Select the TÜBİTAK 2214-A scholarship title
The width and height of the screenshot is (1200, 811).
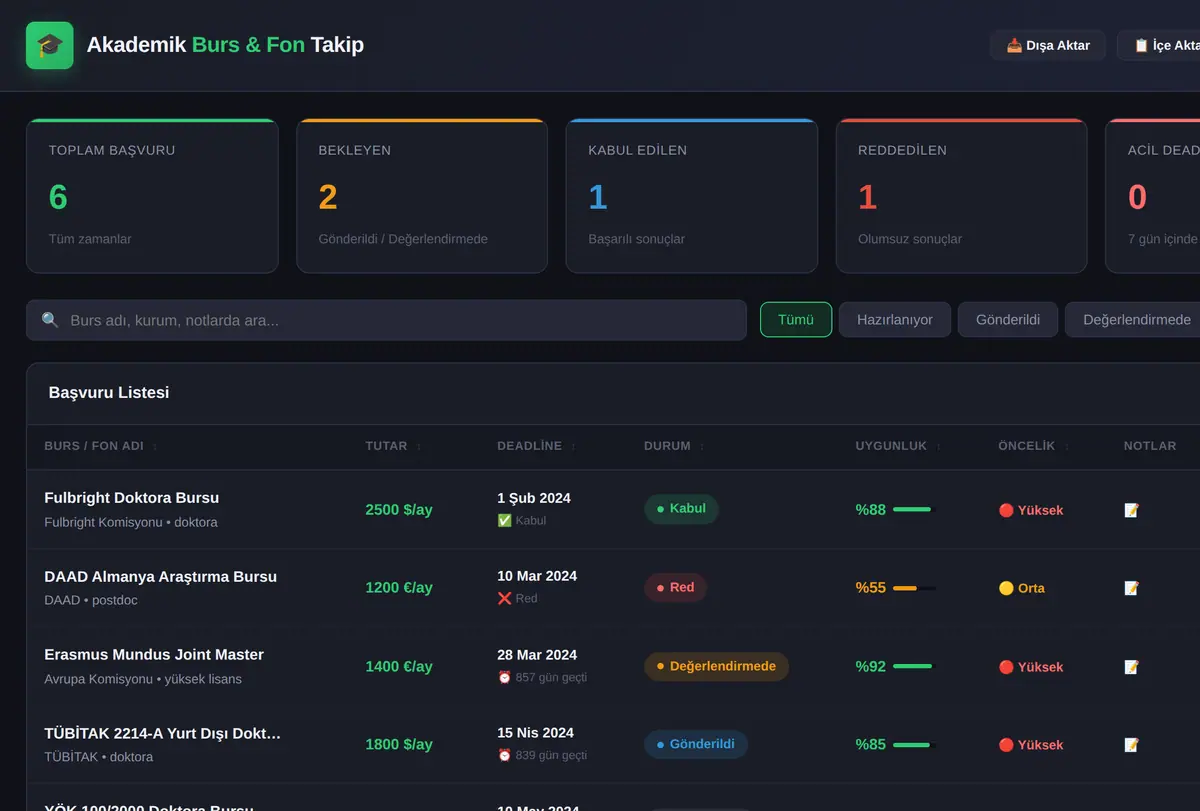pos(163,733)
